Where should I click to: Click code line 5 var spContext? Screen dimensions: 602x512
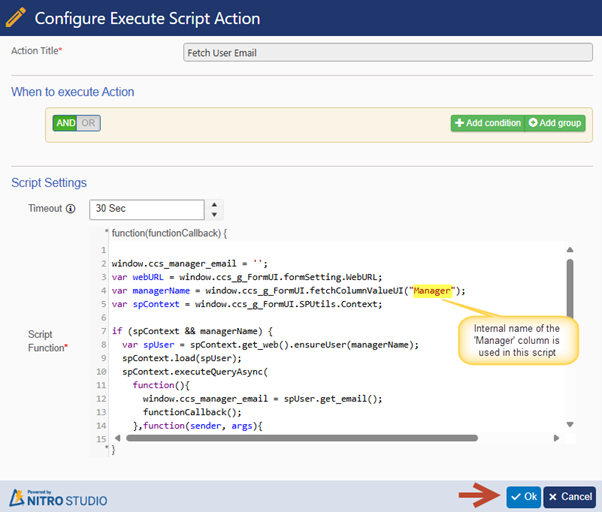coord(247,304)
